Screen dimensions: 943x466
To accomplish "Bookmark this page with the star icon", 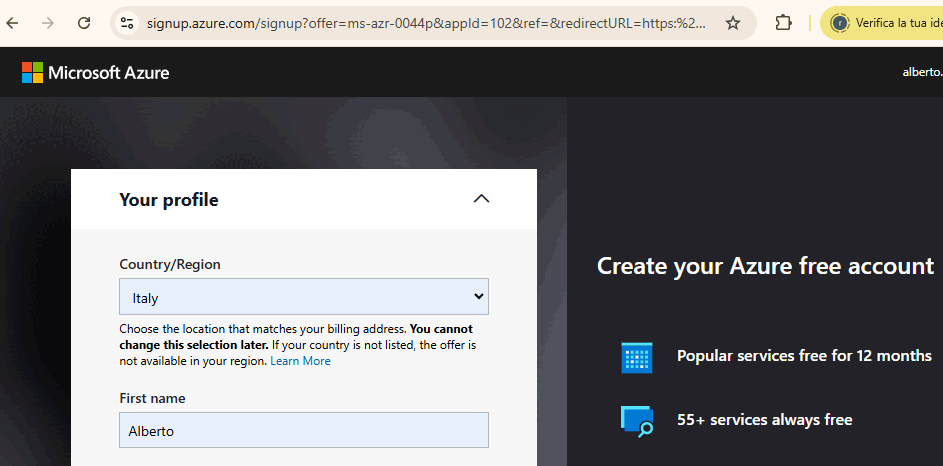I will pyautogui.click(x=733, y=23).
